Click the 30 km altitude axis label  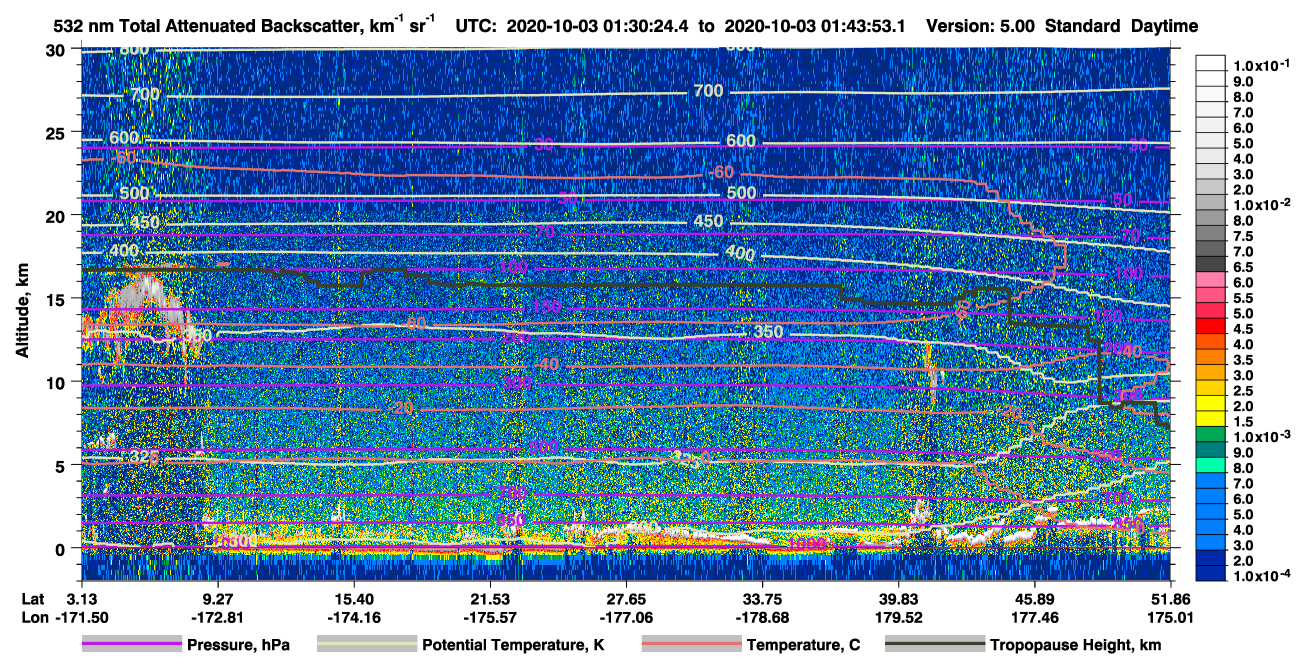(x=57, y=50)
